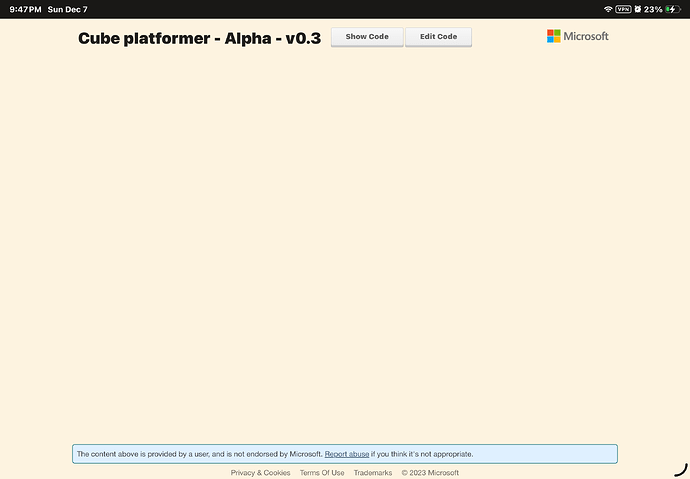Open the Trademarks footer link
Image resolution: width=690 pixels, height=479 pixels.
pos(373,473)
